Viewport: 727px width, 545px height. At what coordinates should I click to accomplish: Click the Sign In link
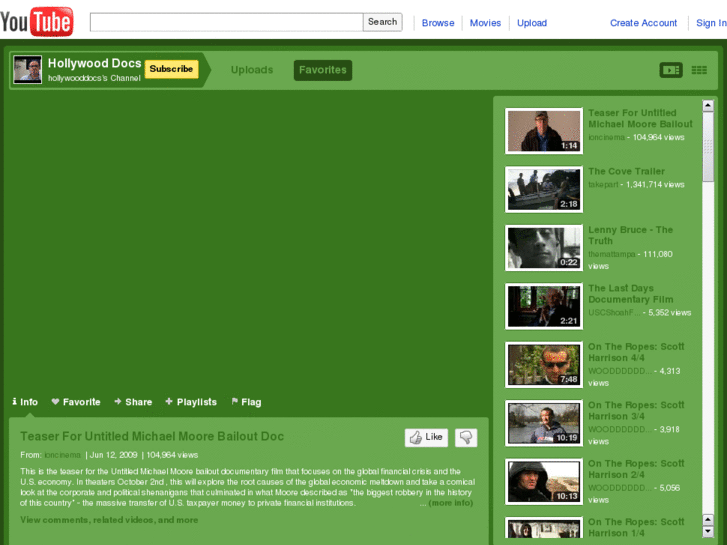pyautogui.click(x=711, y=23)
